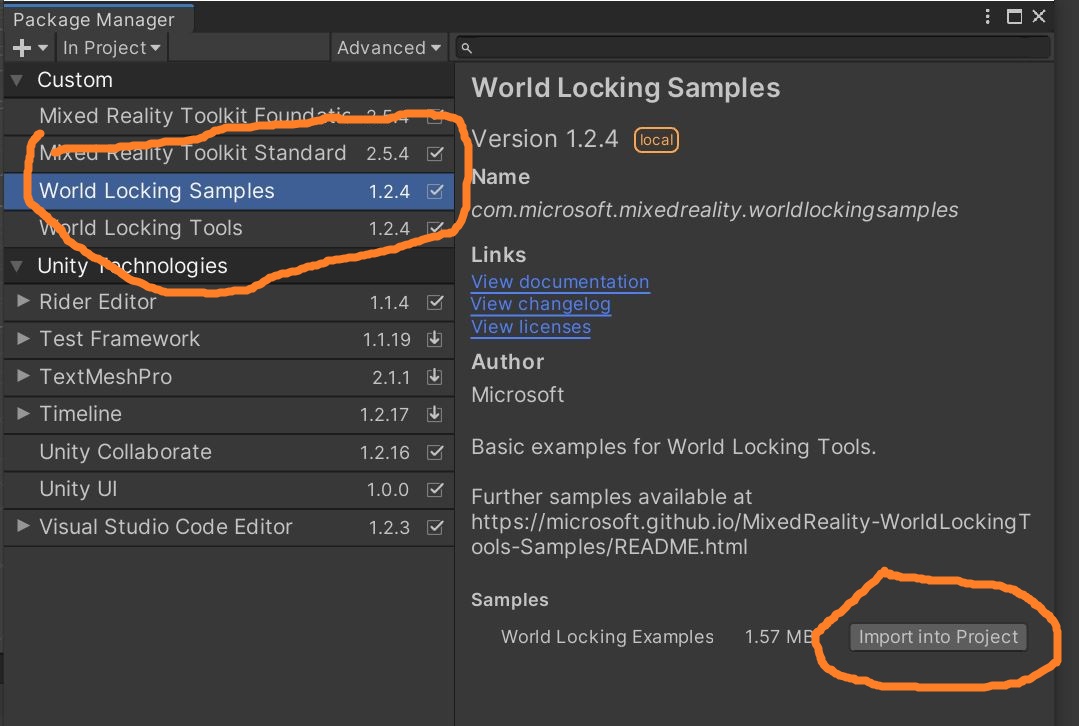Open the Advanced dropdown
Image resolution: width=1079 pixels, height=726 pixels.
click(388, 47)
